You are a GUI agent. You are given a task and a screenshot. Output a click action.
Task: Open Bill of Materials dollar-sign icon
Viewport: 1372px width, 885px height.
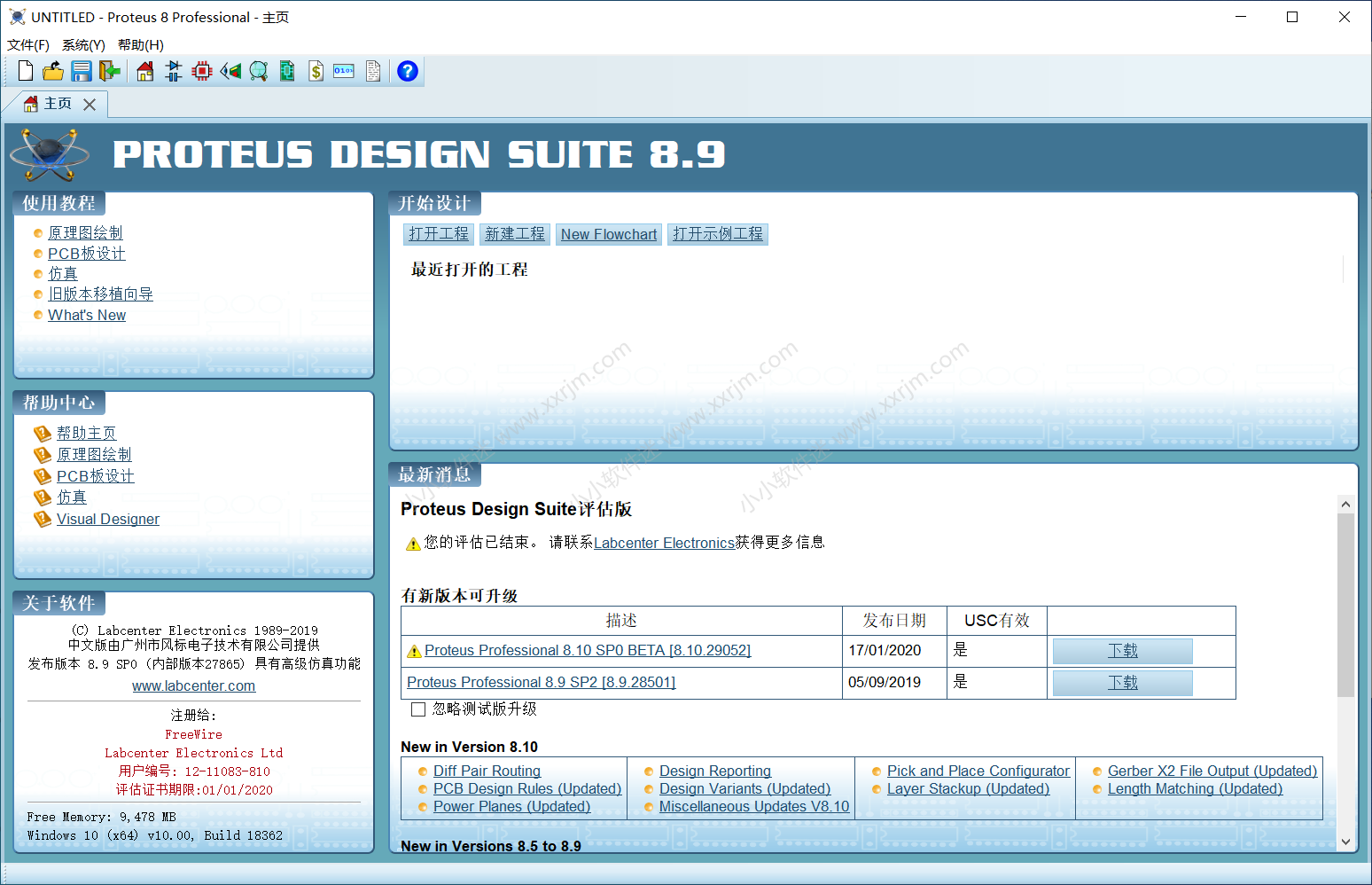click(x=316, y=71)
